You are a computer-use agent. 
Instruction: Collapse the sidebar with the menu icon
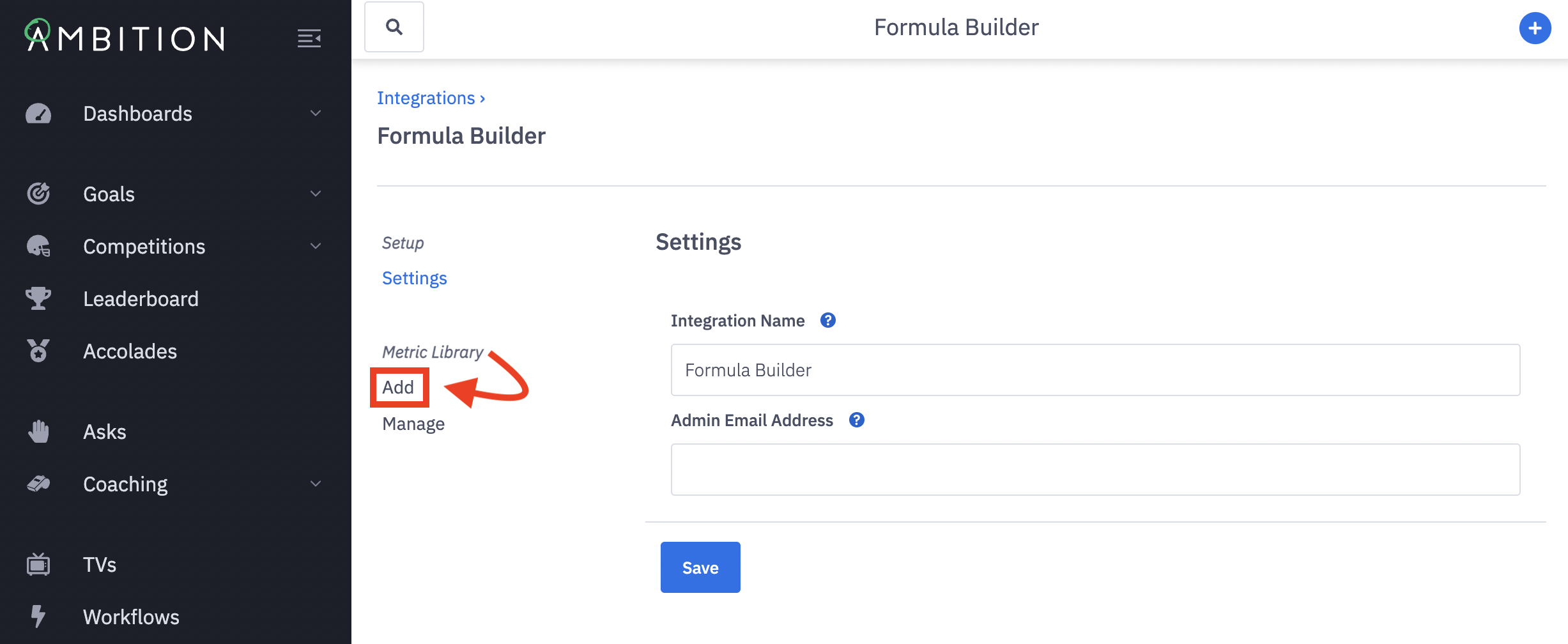pos(309,38)
